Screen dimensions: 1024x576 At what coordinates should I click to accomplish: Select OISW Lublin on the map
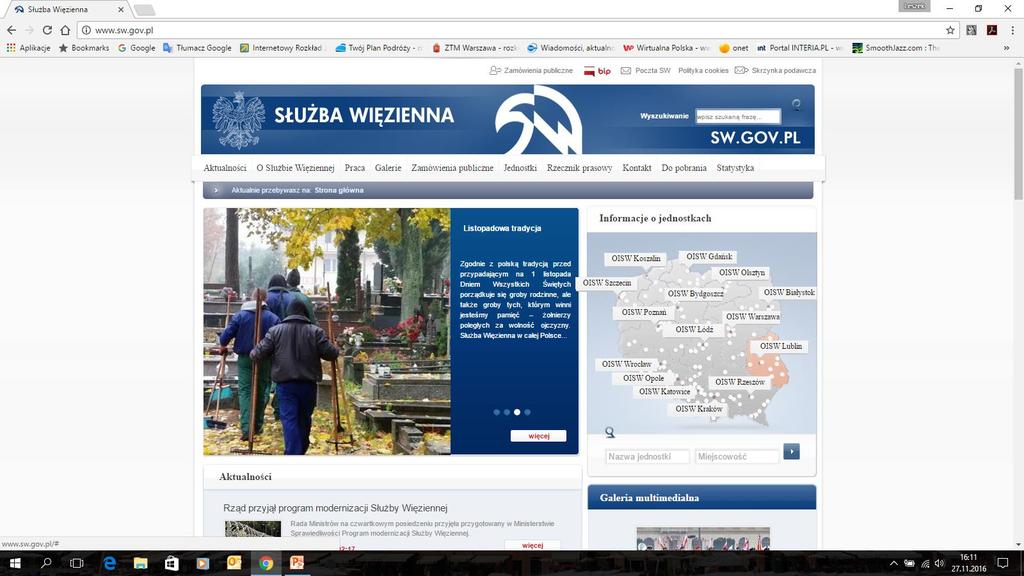point(780,346)
